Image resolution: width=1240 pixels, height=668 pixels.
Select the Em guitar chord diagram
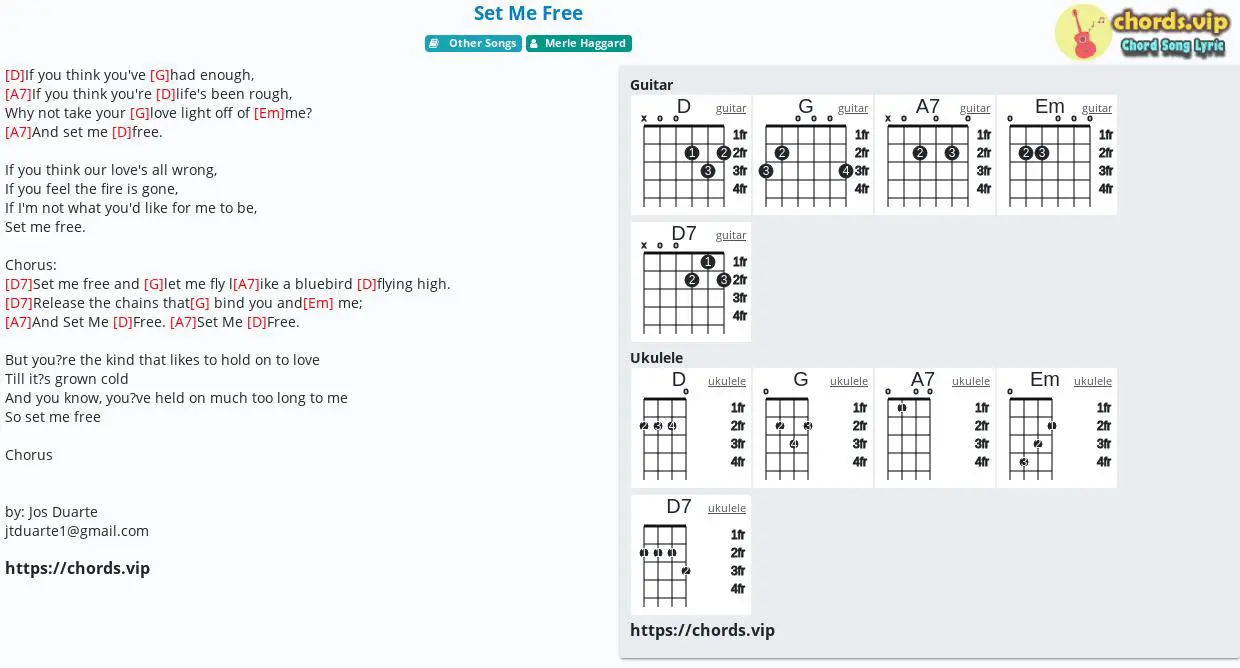point(1057,155)
